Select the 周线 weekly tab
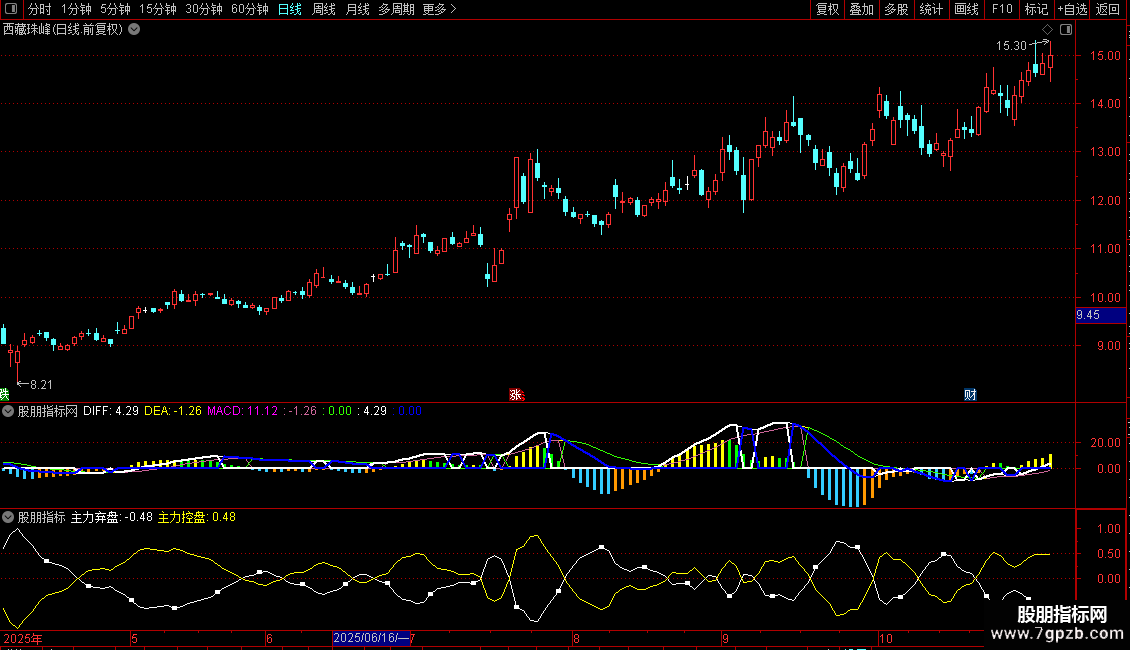This screenshot has width=1130, height=650. tap(324, 9)
